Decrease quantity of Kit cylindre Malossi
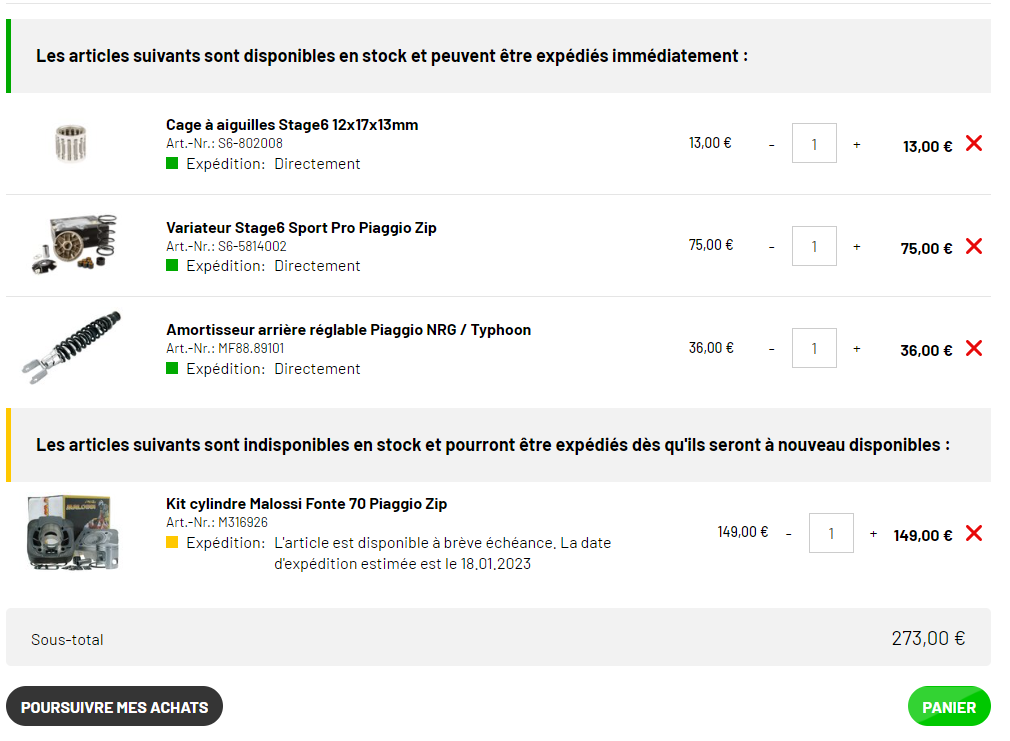 (788, 534)
